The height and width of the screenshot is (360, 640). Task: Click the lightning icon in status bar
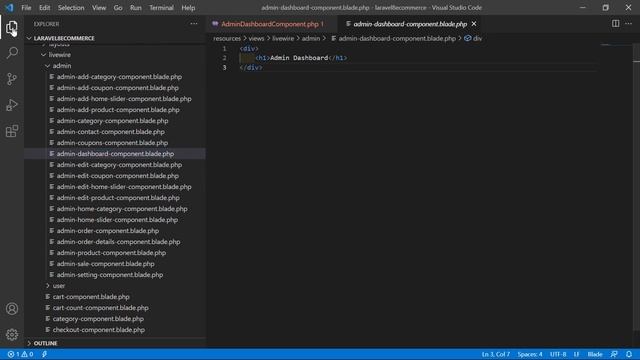pos(44,354)
